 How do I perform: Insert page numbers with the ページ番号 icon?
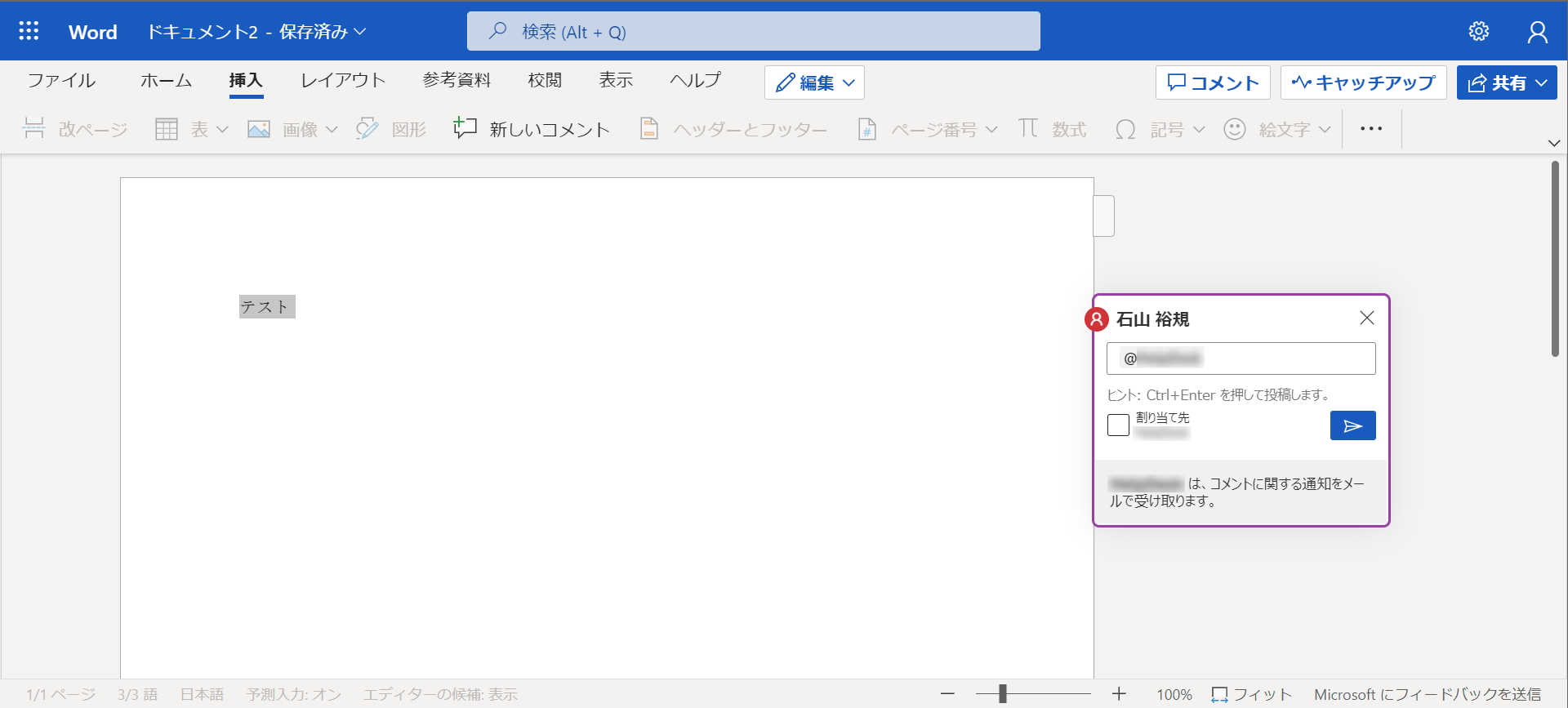click(x=867, y=129)
